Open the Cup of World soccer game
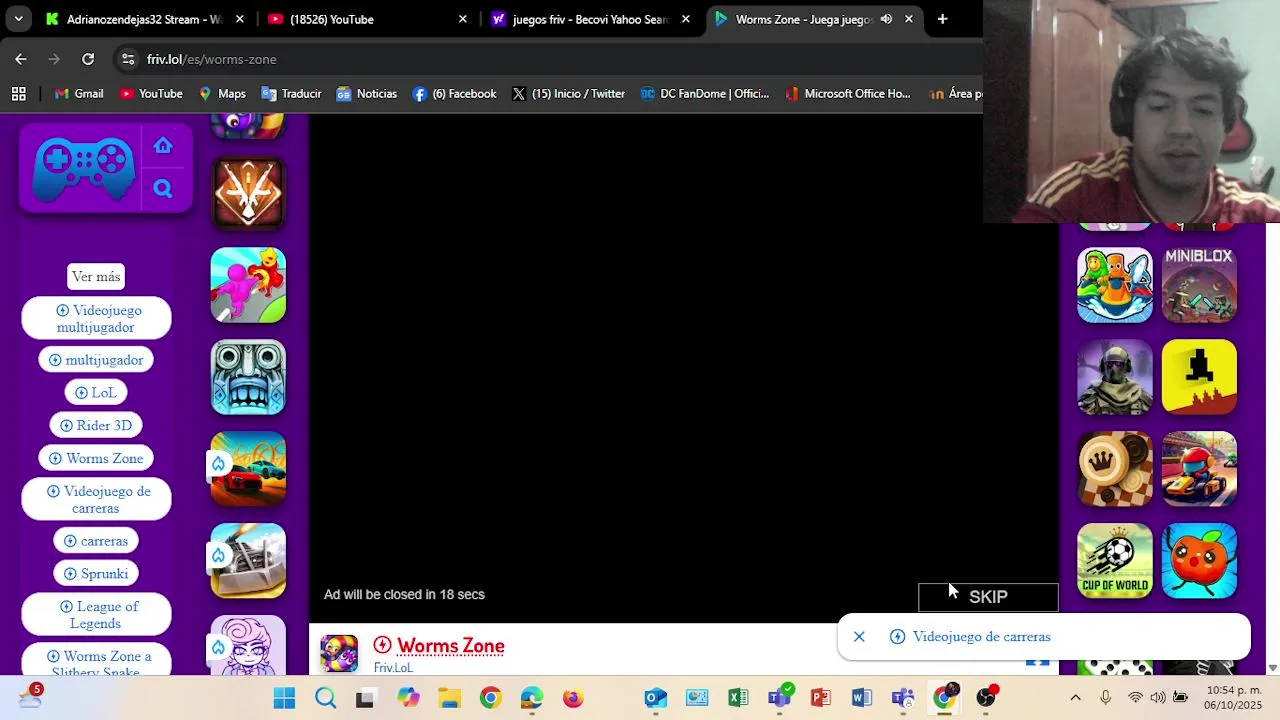 pyautogui.click(x=1115, y=561)
